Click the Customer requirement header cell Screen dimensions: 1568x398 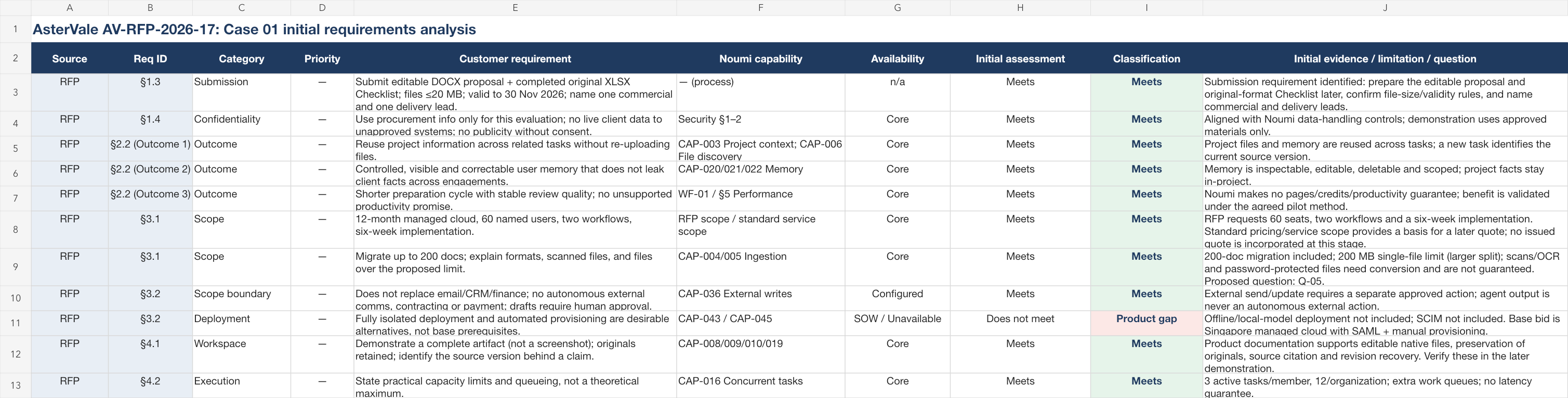(x=515, y=58)
